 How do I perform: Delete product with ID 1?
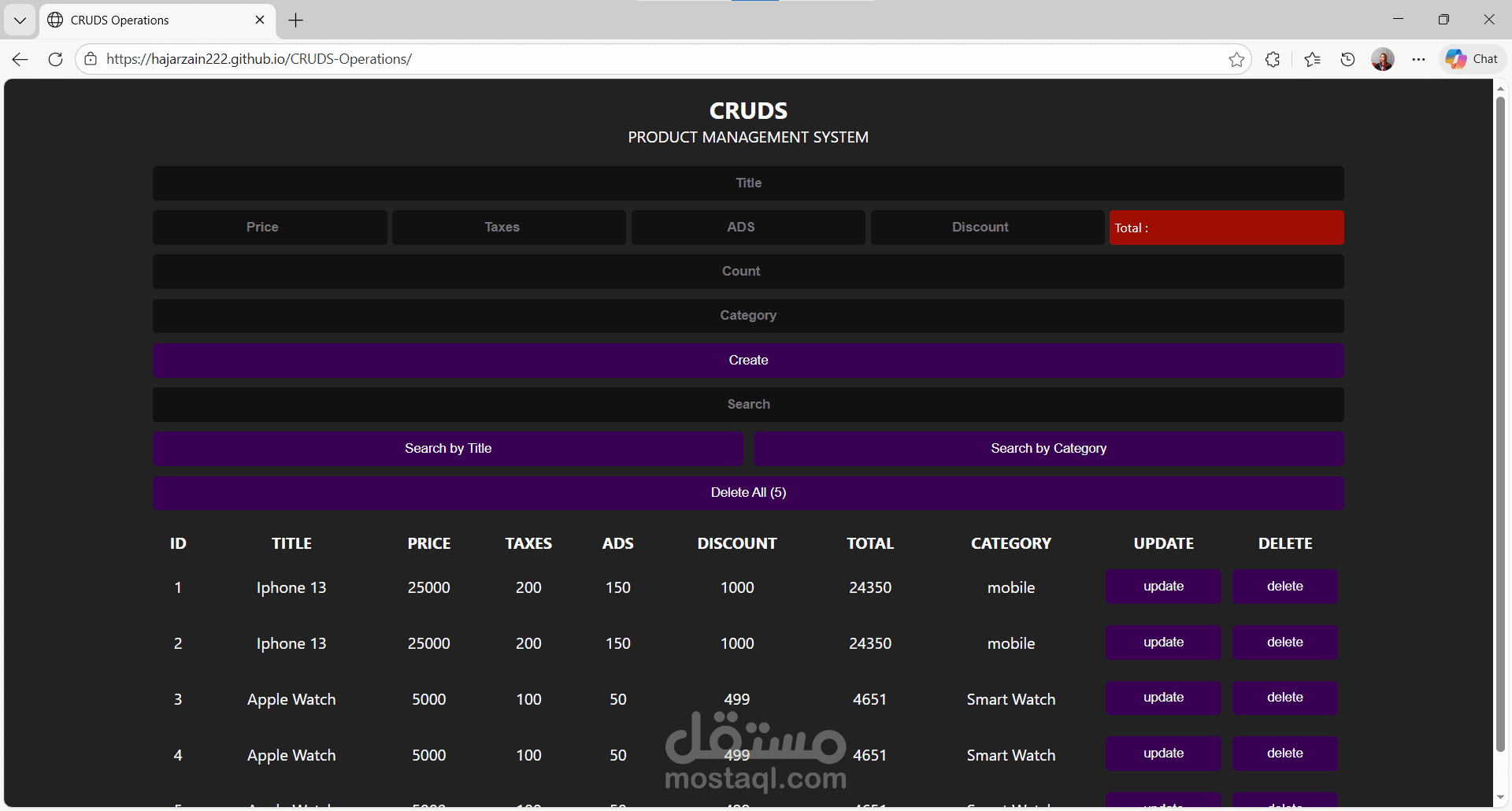(x=1285, y=587)
